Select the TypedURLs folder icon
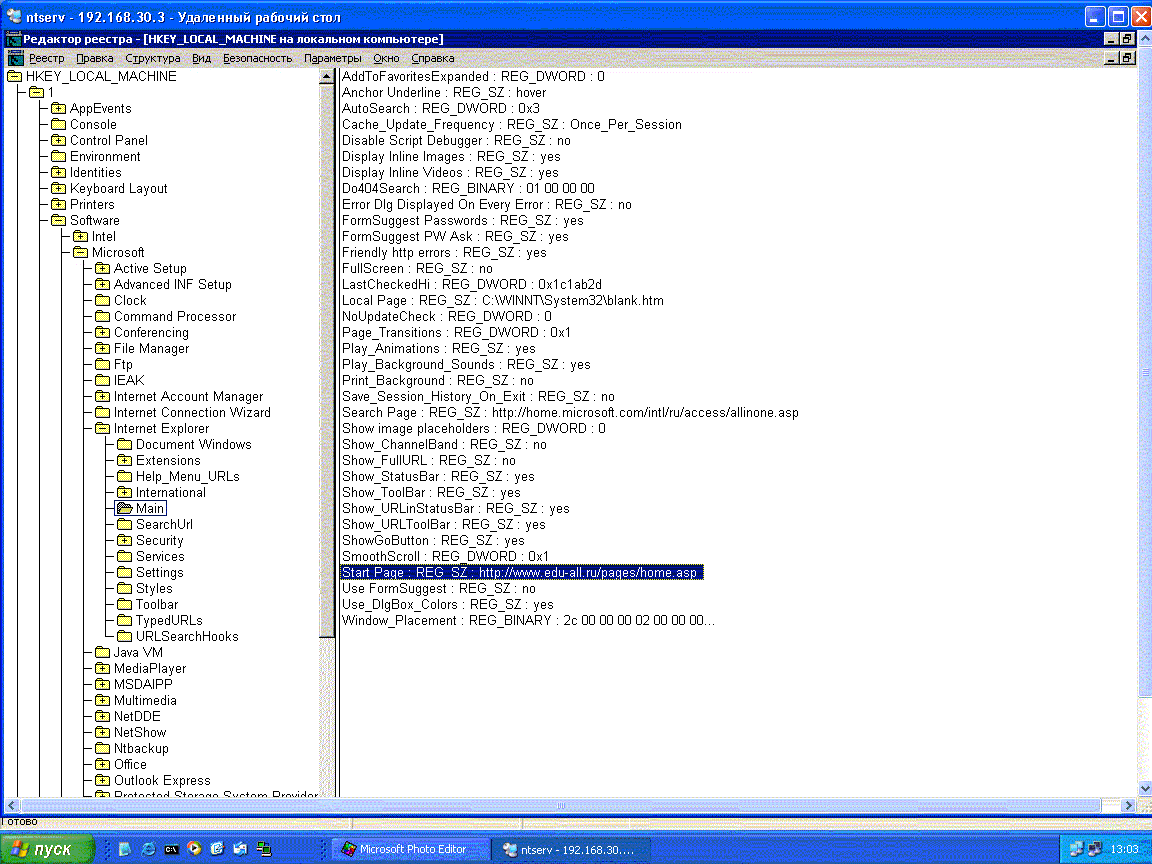The image size is (1152, 864). point(124,621)
